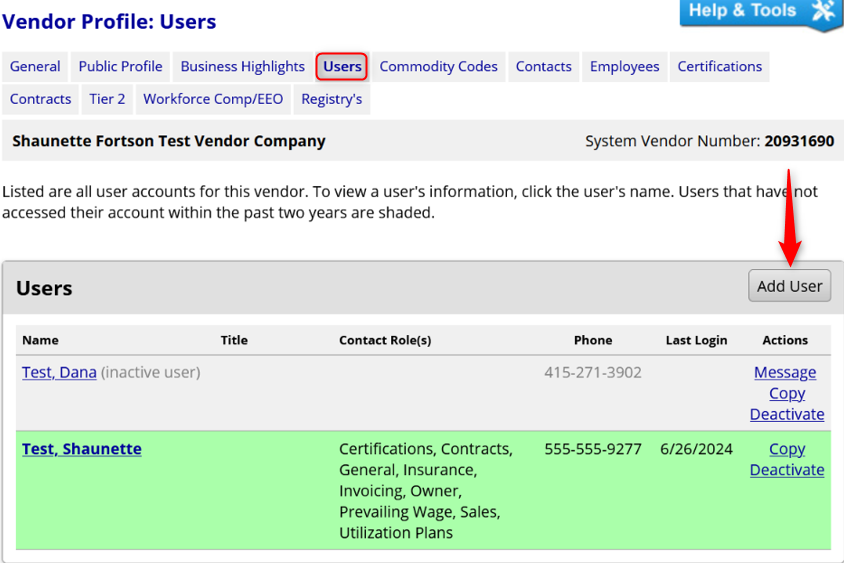Switch to the General tab
The height and width of the screenshot is (563, 844).
(35, 67)
